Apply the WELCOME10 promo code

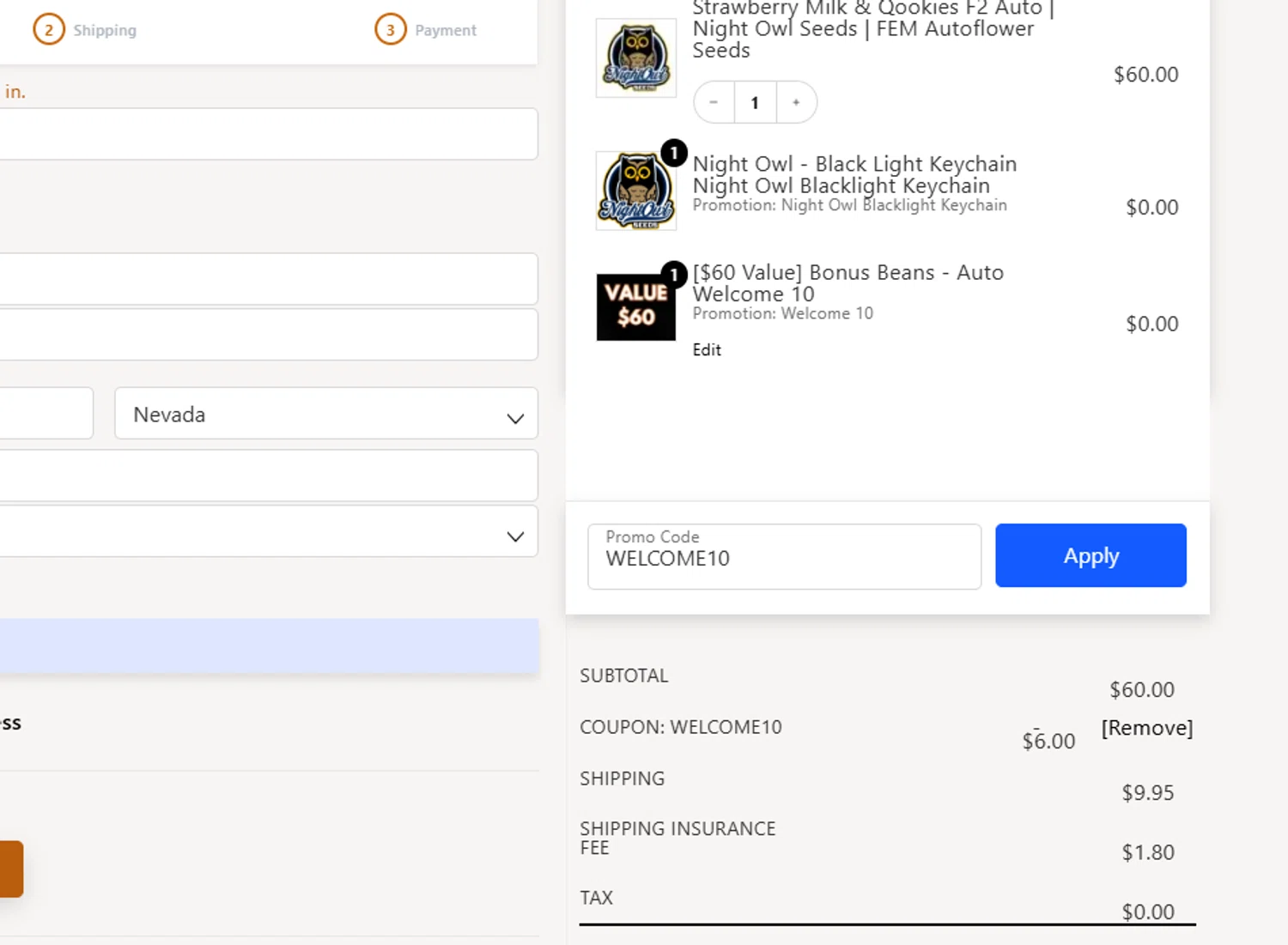(1091, 555)
